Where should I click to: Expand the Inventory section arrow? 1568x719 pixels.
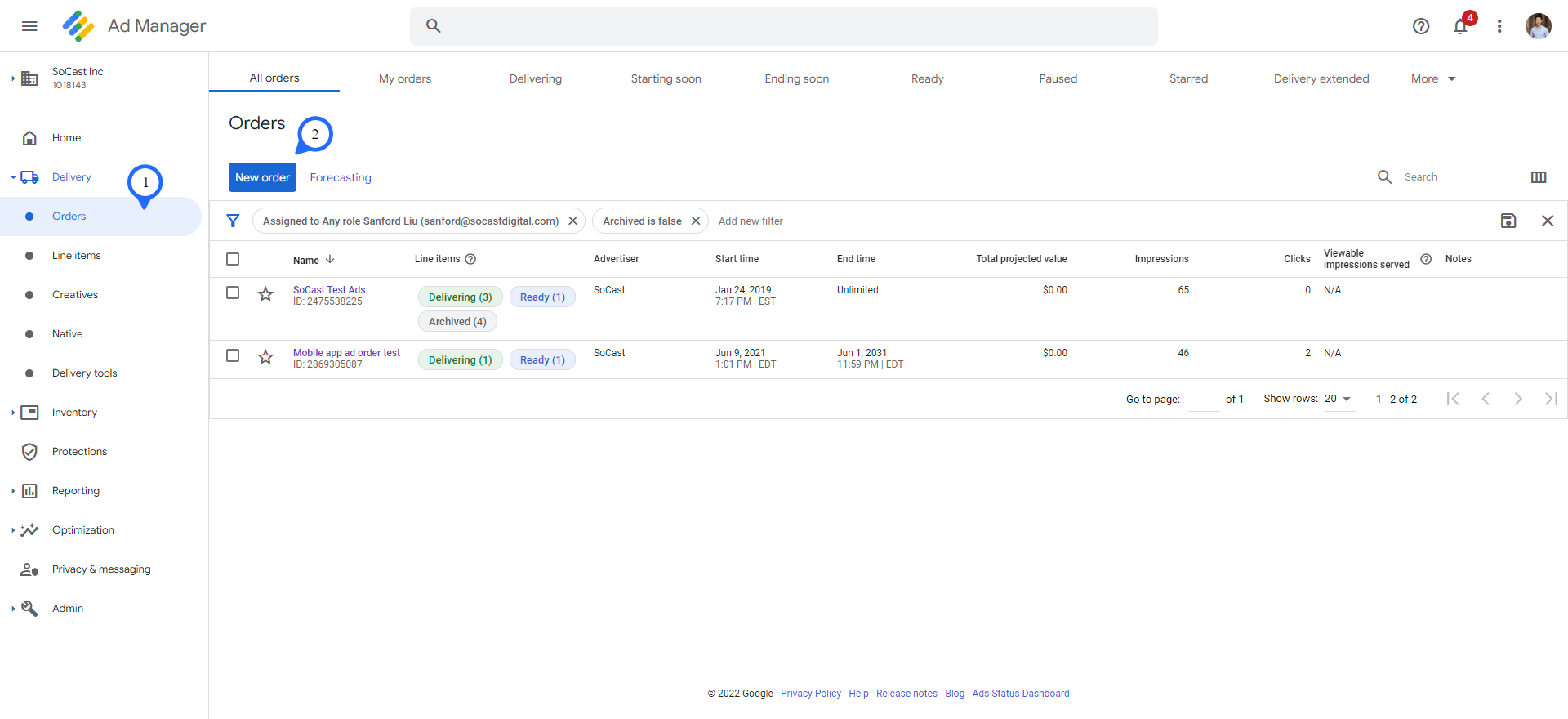(x=13, y=413)
